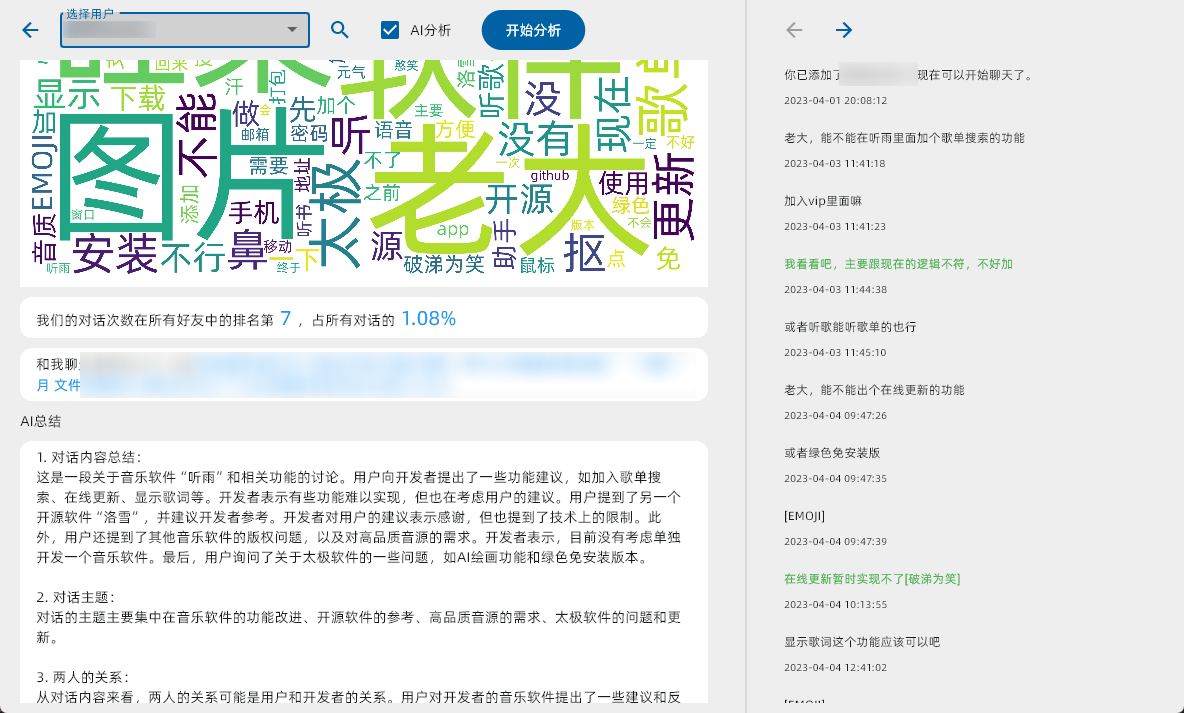Click the AI总结 heading
The width and height of the screenshot is (1184, 713).
(x=41, y=421)
